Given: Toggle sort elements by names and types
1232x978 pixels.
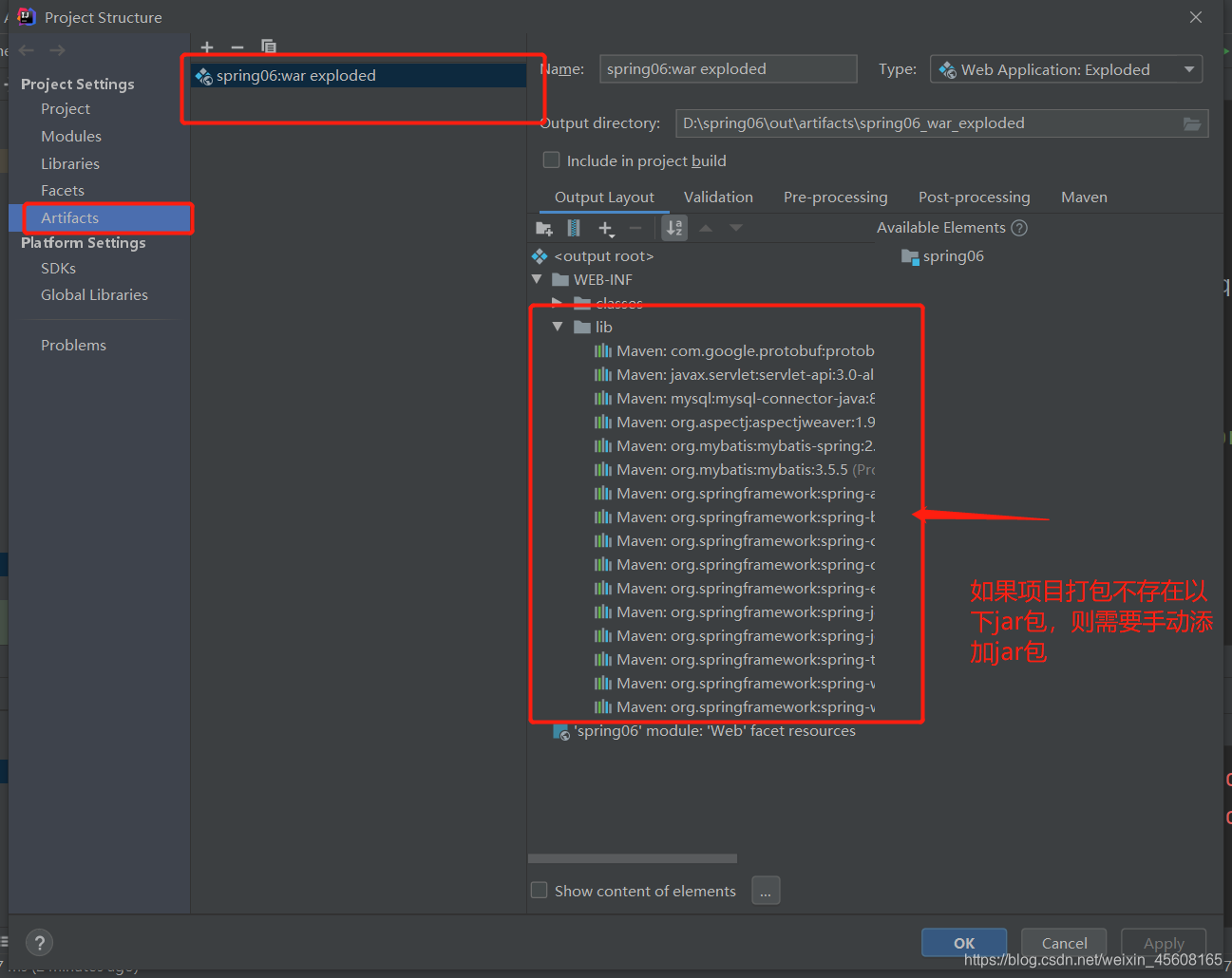Looking at the screenshot, I should [x=674, y=228].
